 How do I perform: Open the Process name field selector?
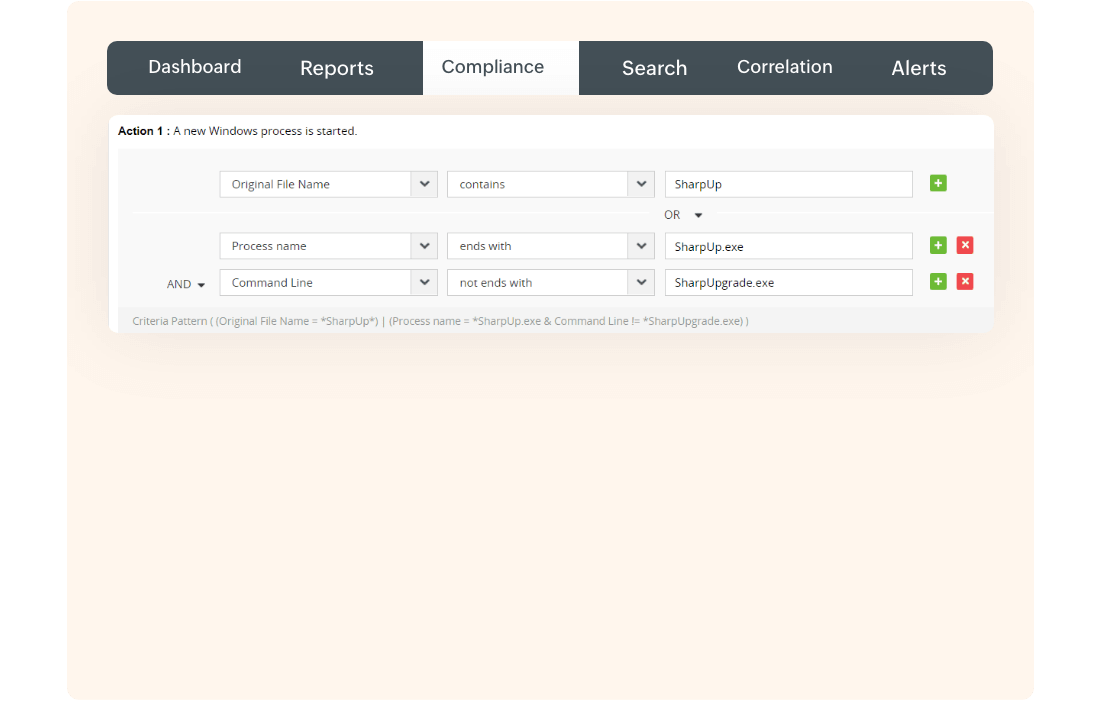423,245
